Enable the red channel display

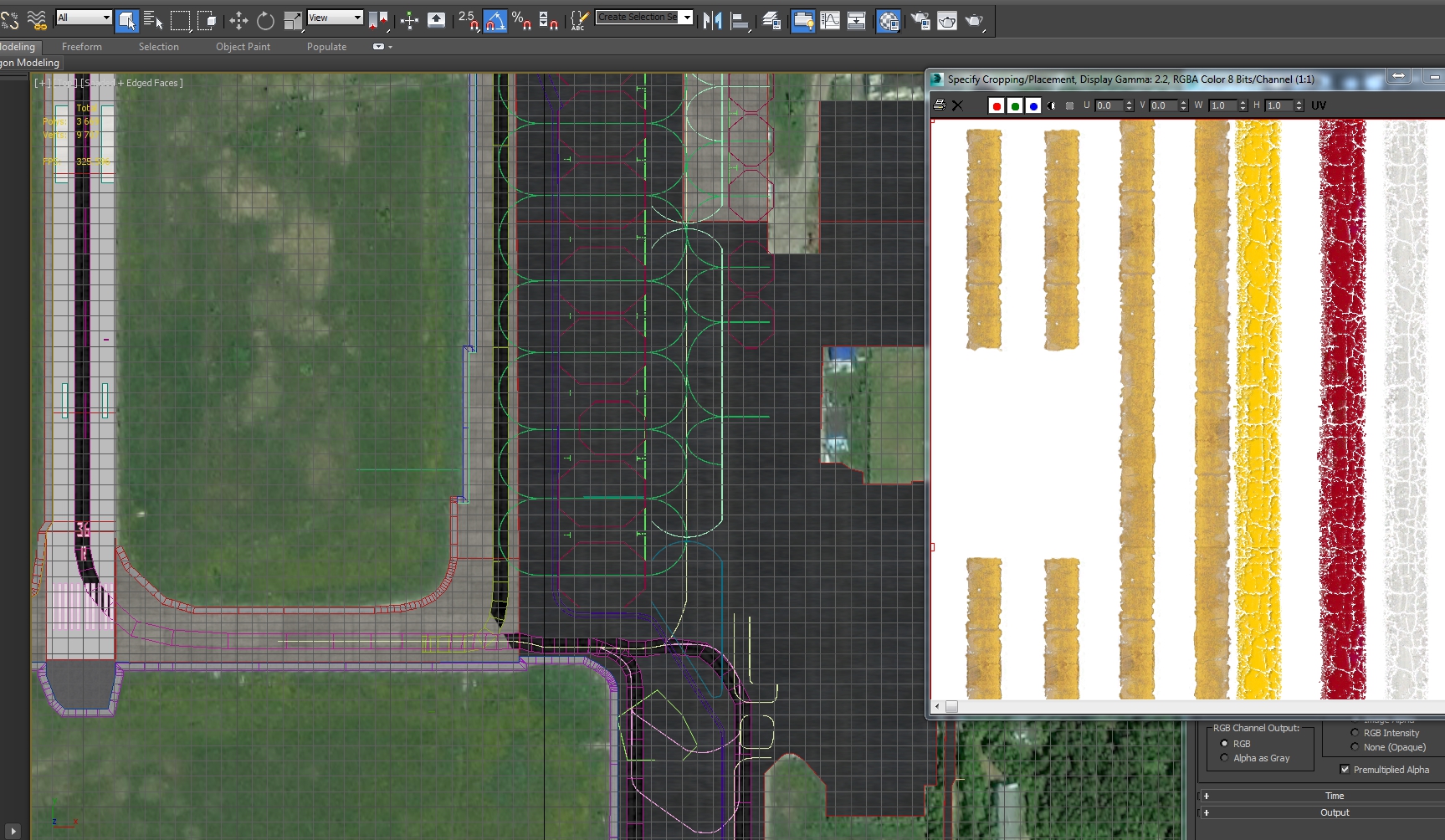click(x=996, y=105)
